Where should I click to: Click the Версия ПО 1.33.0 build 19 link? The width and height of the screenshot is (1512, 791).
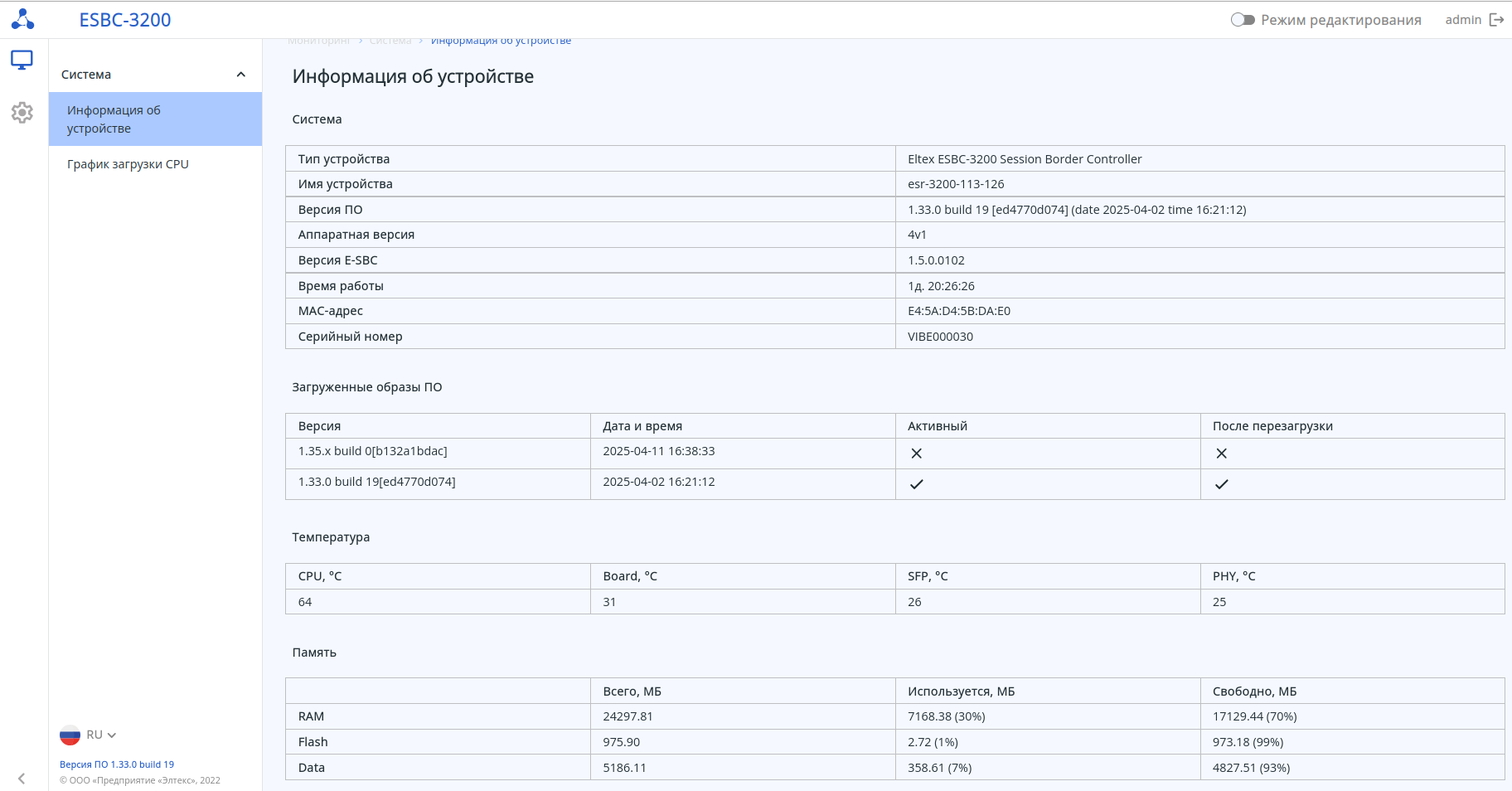(117, 764)
